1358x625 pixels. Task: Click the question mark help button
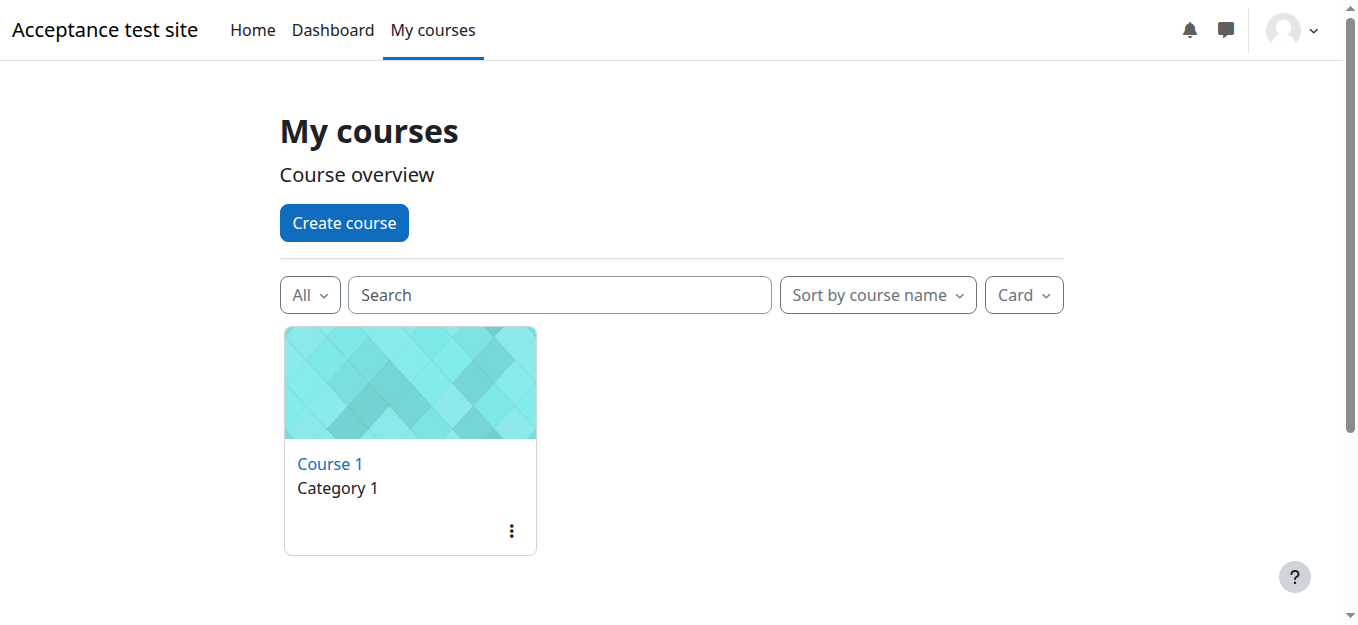[1295, 577]
